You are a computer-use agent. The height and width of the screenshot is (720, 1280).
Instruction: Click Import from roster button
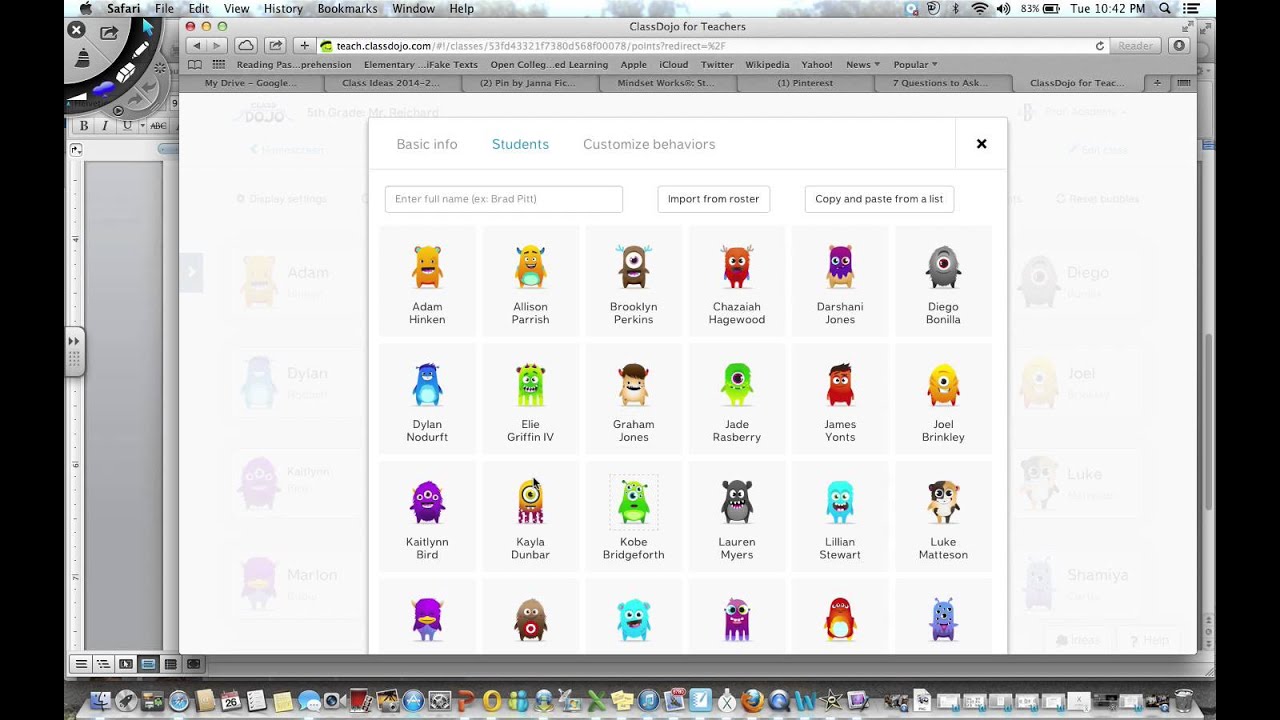[713, 199]
